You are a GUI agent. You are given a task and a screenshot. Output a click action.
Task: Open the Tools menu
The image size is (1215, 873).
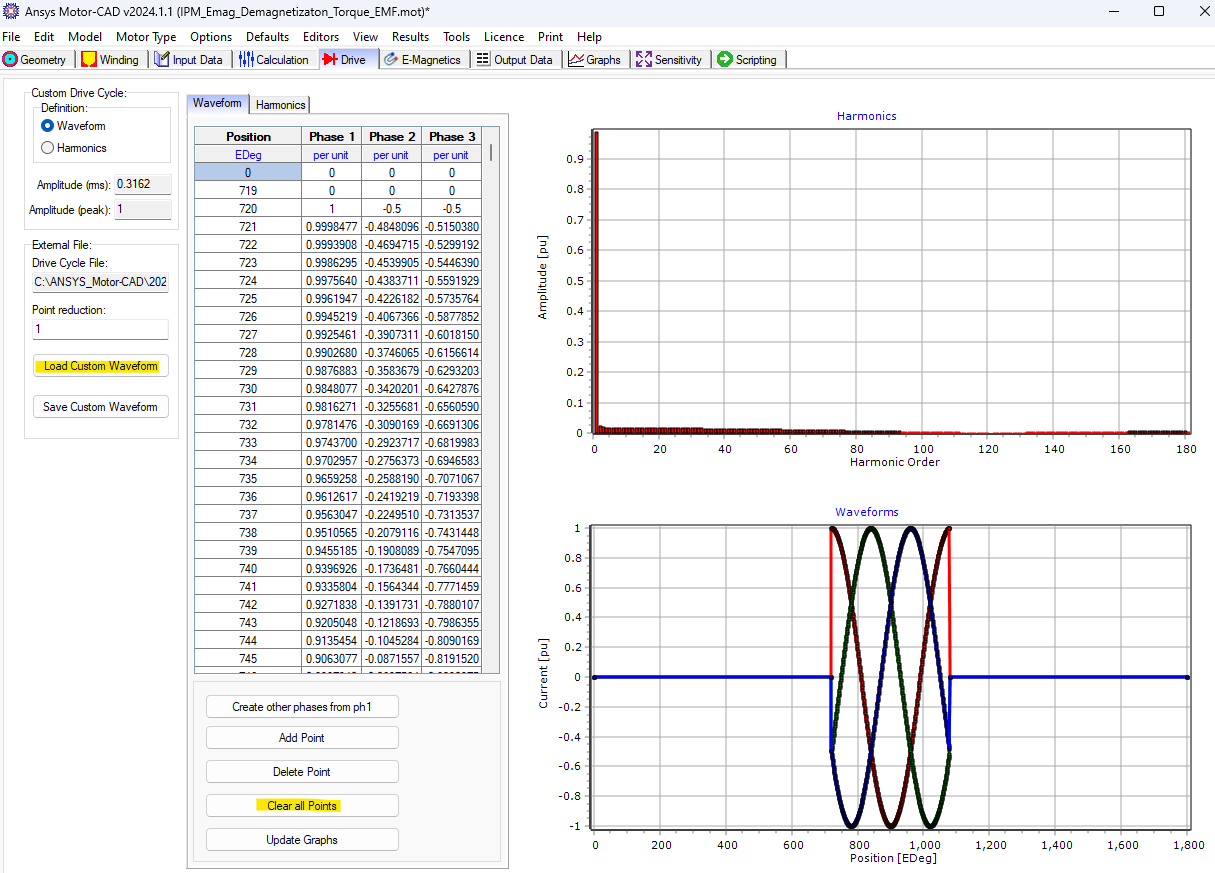click(x=457, y=37)
